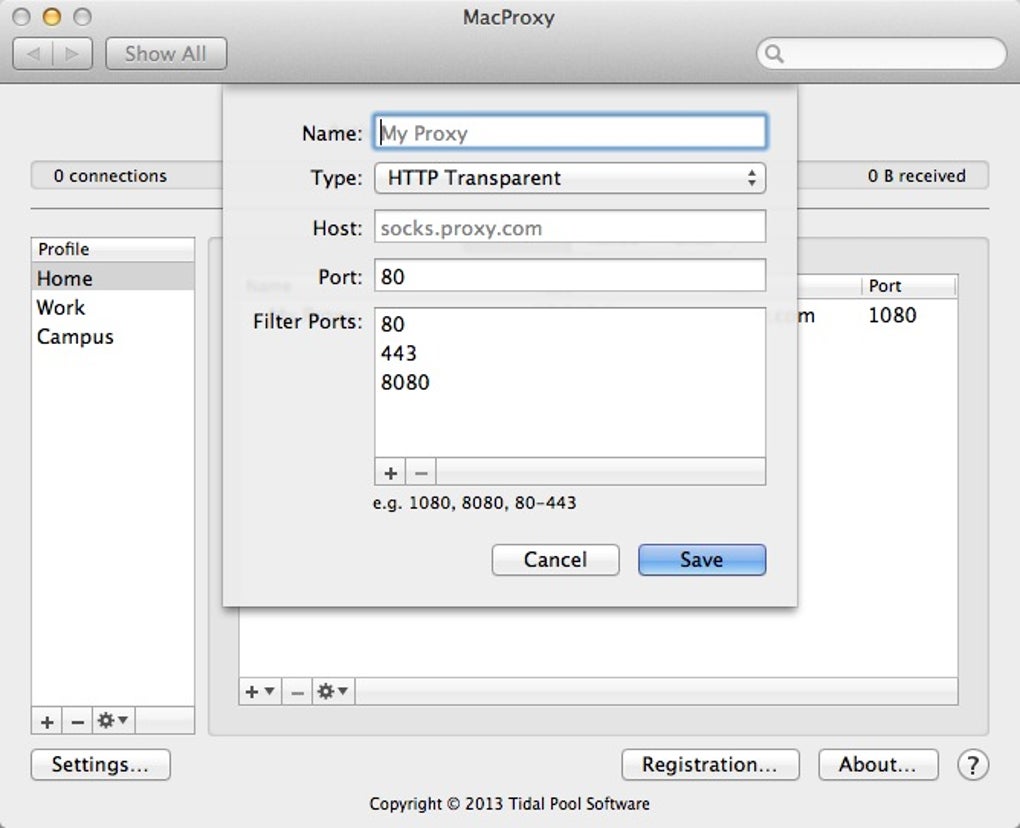Remove the selected proxy with minus
The width and height of the screenshot is (1020, 828).
pos(297,691)
